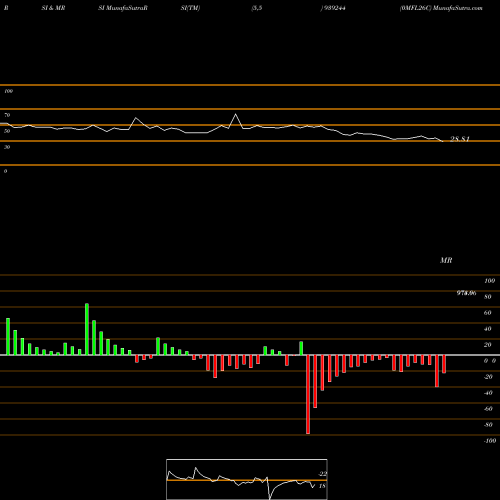Click the 'MR' panel label

[x=446, y=260]
